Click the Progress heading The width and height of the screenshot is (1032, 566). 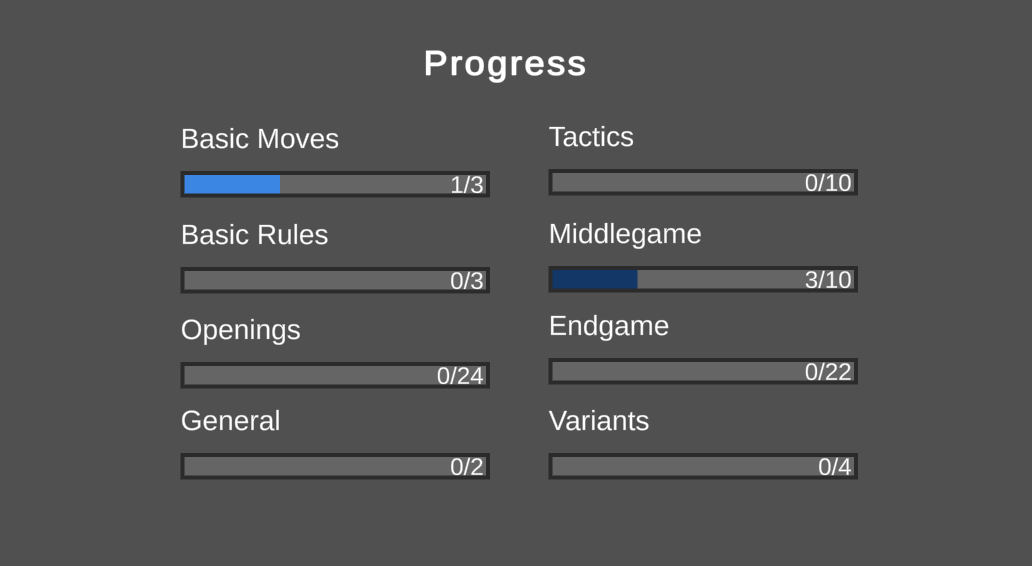(505, 64)
